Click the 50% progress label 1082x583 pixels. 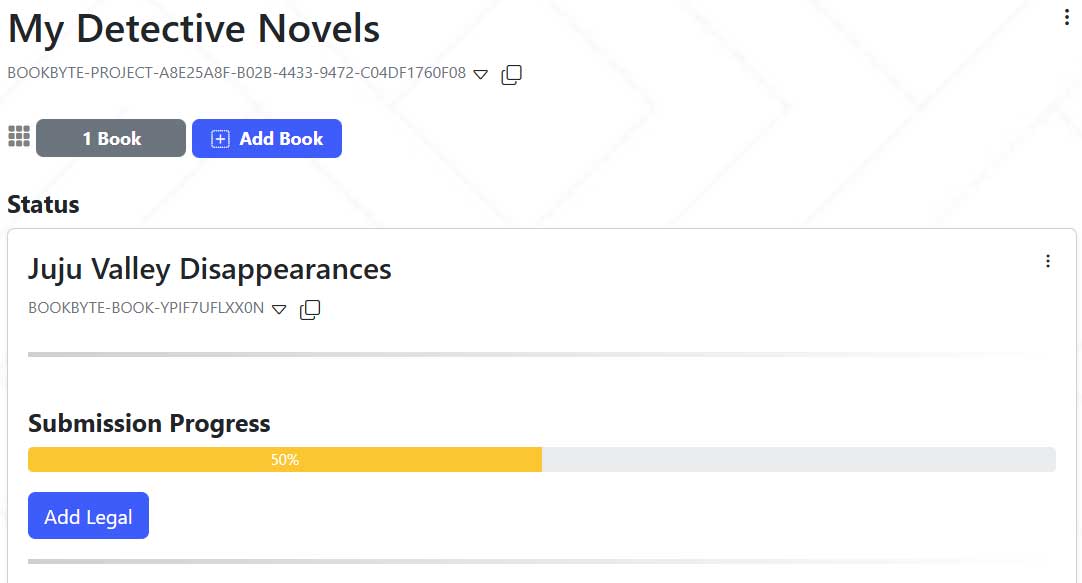[x=285, y=460]
